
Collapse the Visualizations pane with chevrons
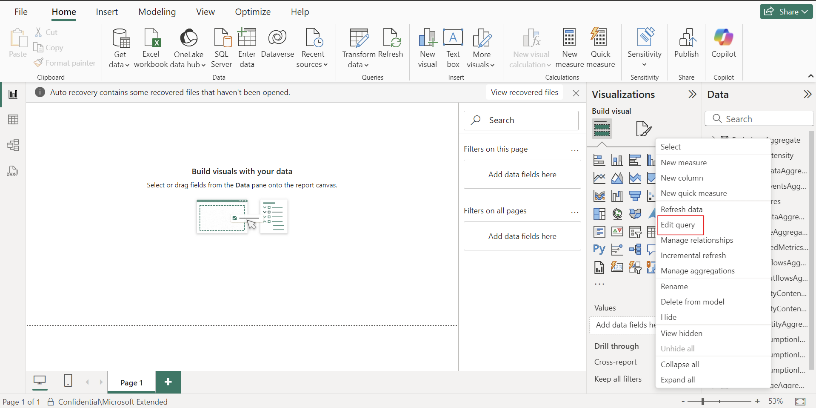pos(691,94)
